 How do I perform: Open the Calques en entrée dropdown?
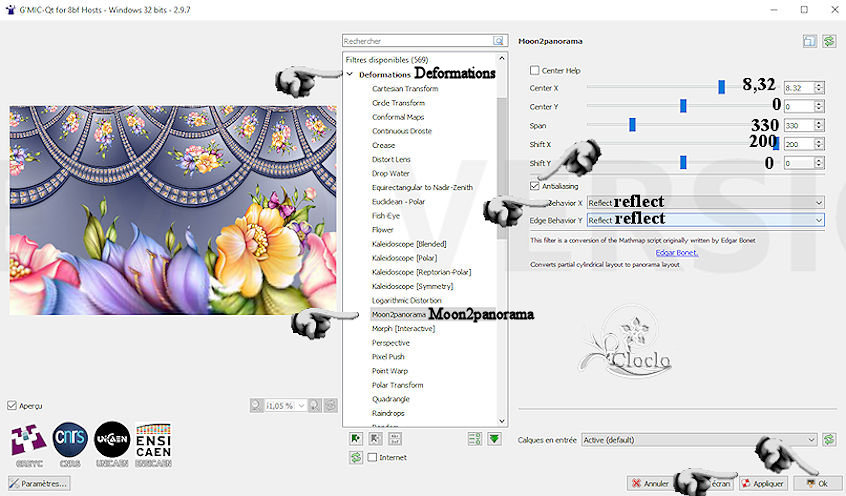click(x=698, y=439)
